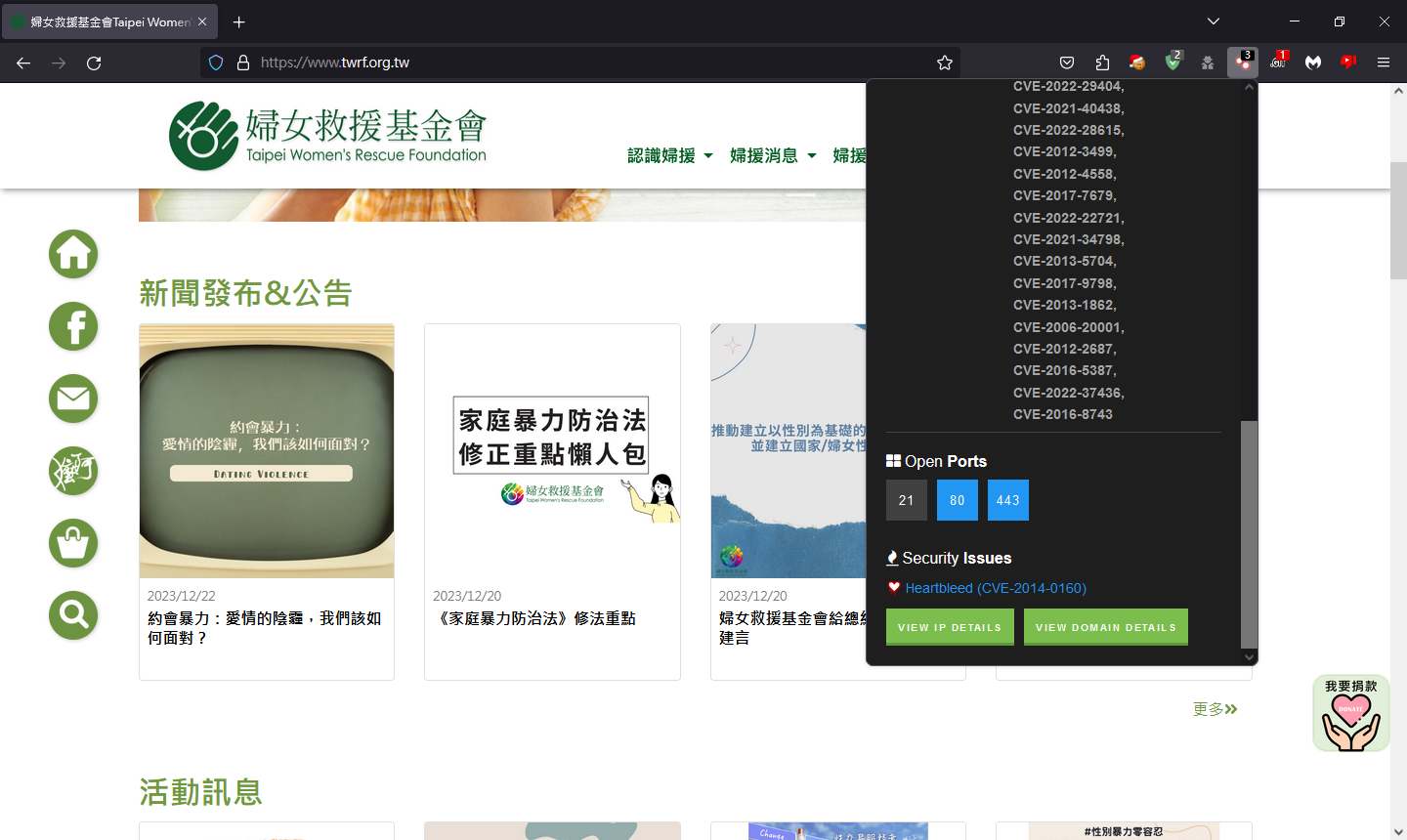Image resolution: width=1407 pixels, height=840 pixels.
Task: Select open port 80
Action: 958,500
